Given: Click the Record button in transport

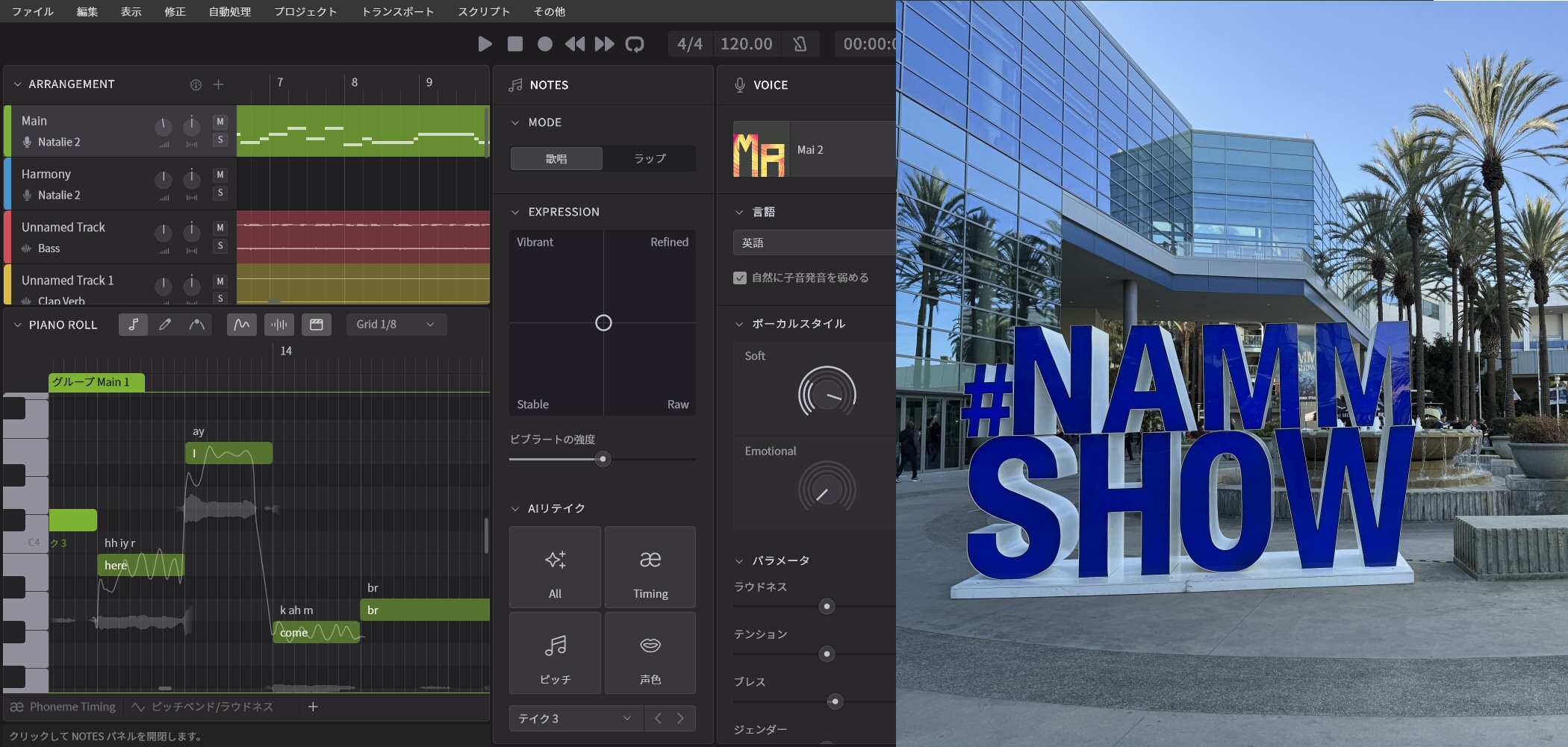Looking at the screenshot, I should point(545,44).
